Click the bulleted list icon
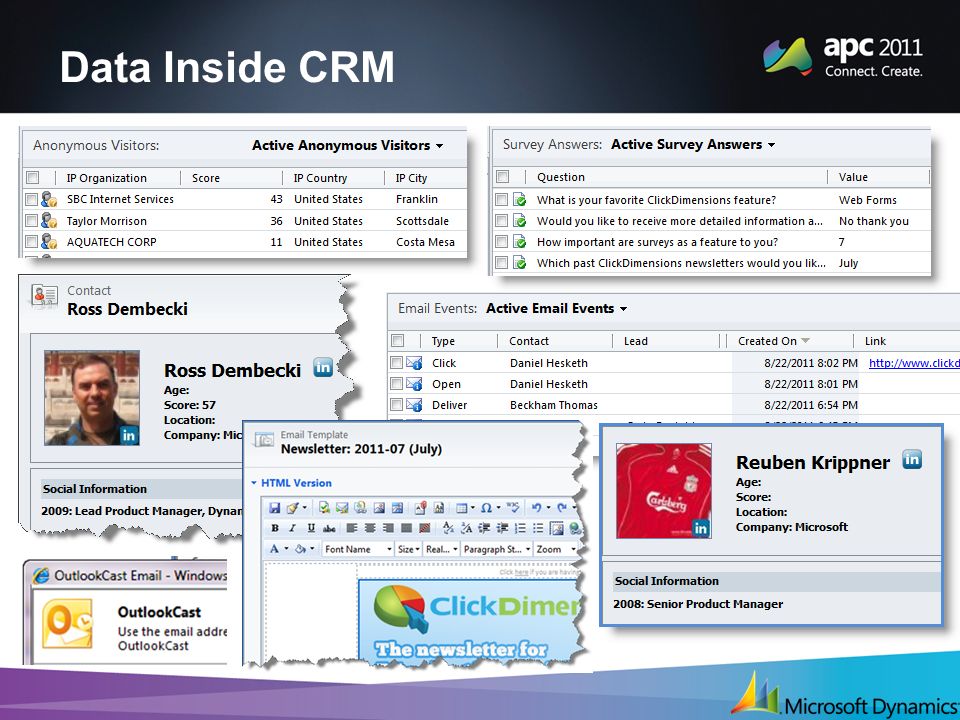 click(x=538, y=528)
